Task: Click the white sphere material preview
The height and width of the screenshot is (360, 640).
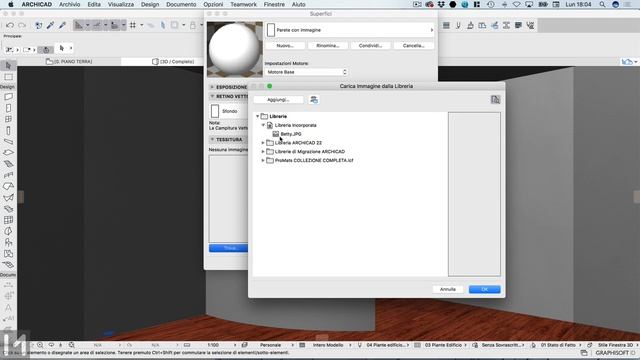Action: 235,49
